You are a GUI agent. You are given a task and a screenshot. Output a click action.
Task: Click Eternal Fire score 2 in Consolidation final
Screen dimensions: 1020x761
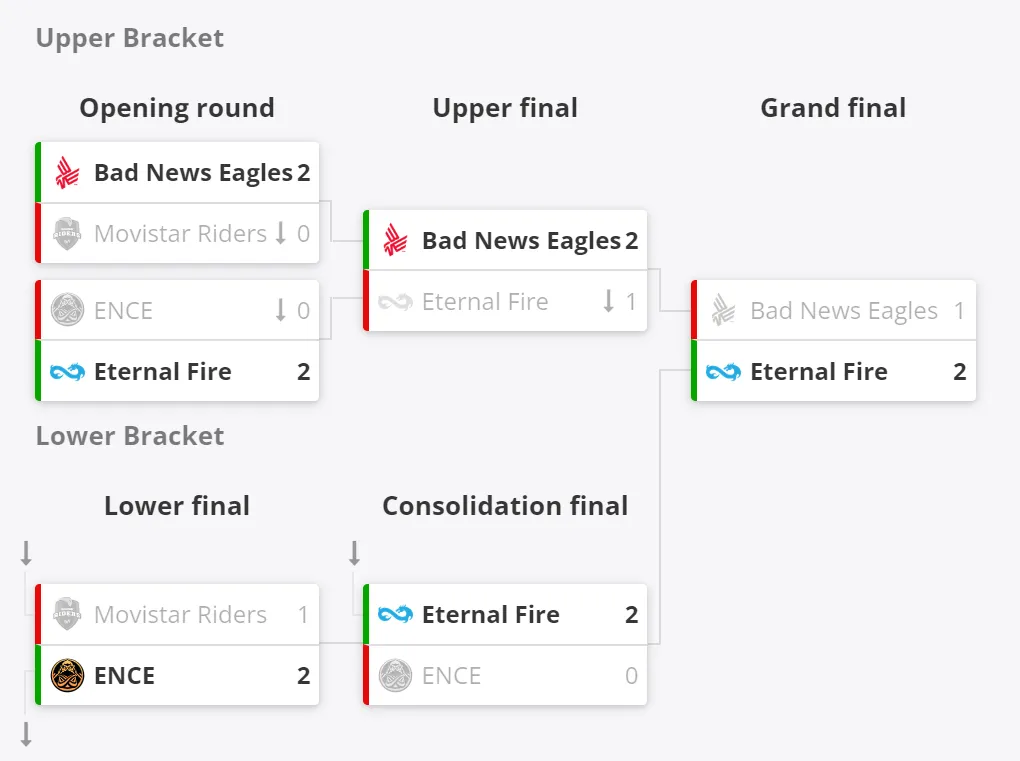[x=631, y=615]
